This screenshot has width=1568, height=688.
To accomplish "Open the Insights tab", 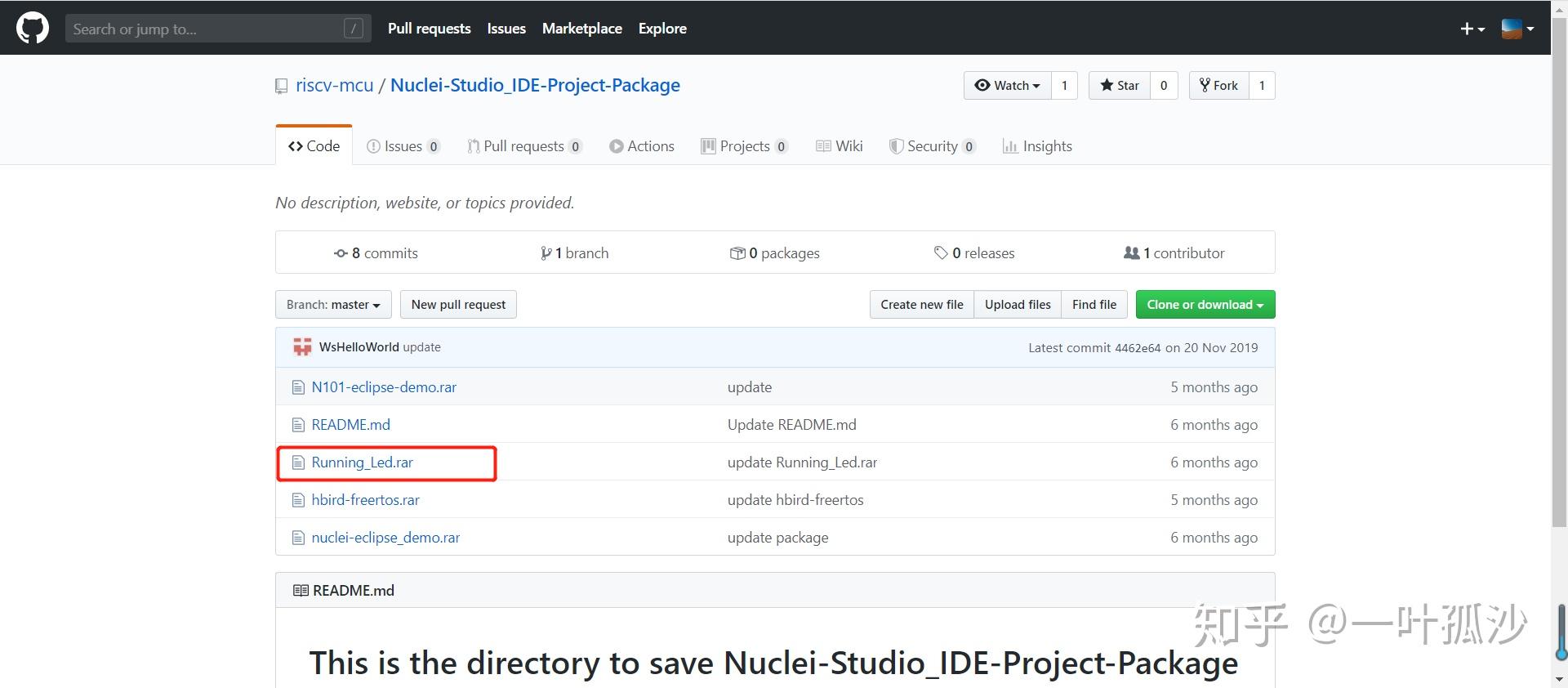I will (x=1037, y=146).
